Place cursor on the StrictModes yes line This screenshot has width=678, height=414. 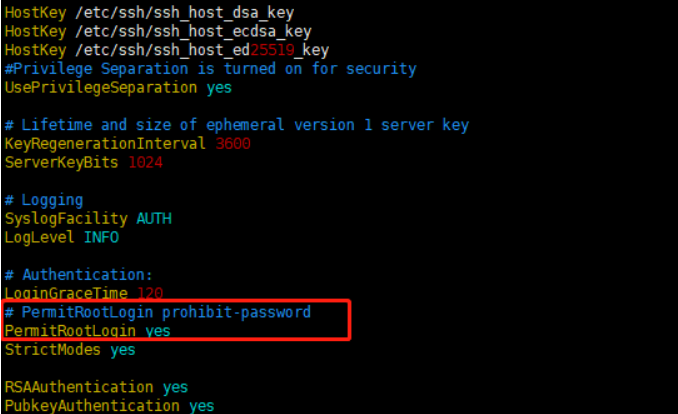coord(70,350)
